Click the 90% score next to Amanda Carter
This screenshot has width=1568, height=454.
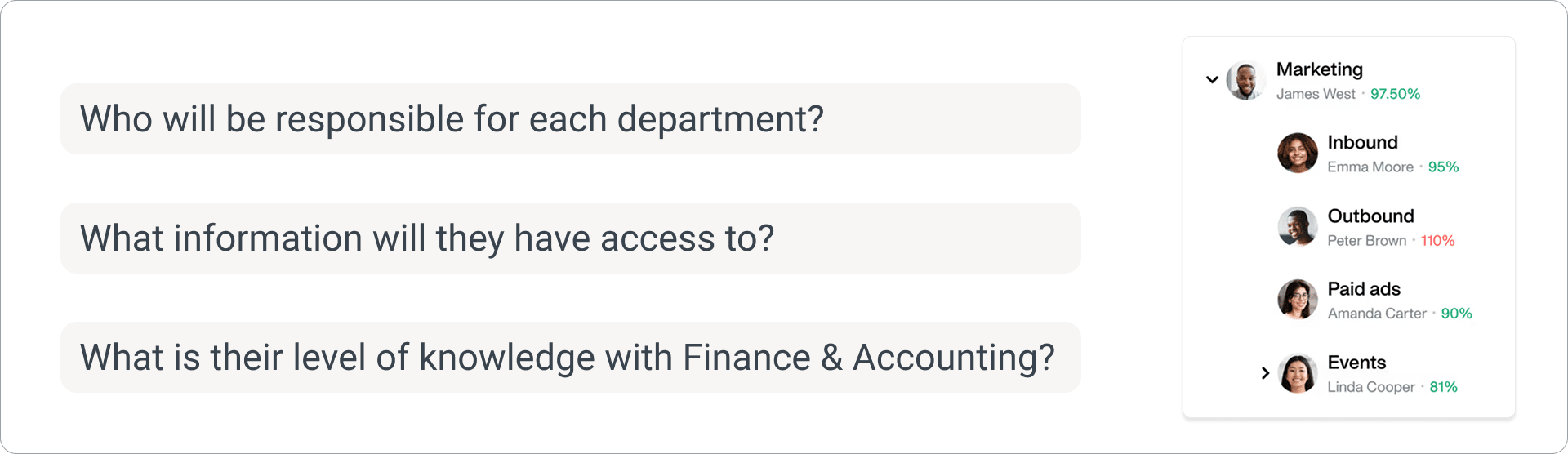(1456, 314)
